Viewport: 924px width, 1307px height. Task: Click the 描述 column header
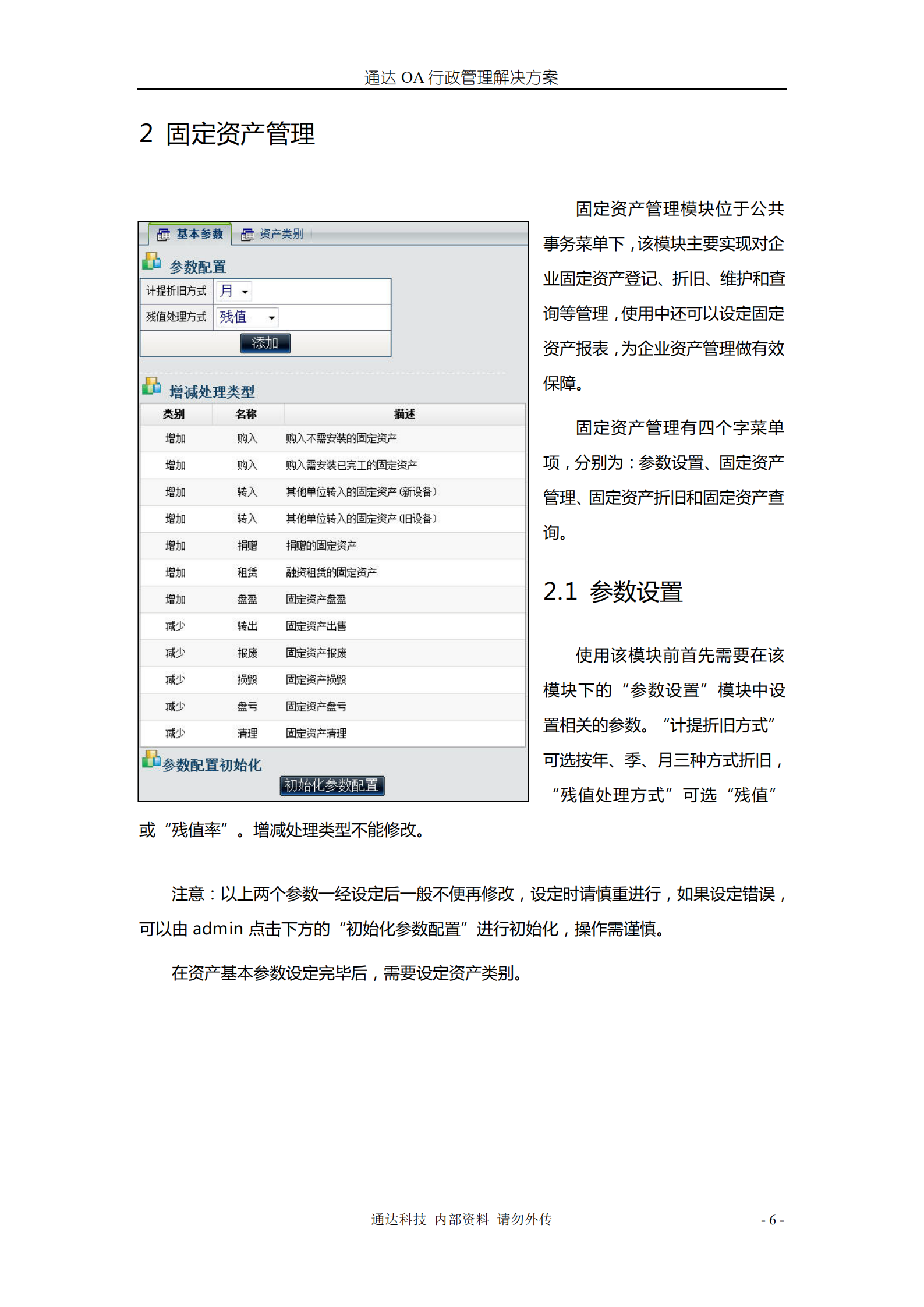pyautogui.click(x=405, y=414)
